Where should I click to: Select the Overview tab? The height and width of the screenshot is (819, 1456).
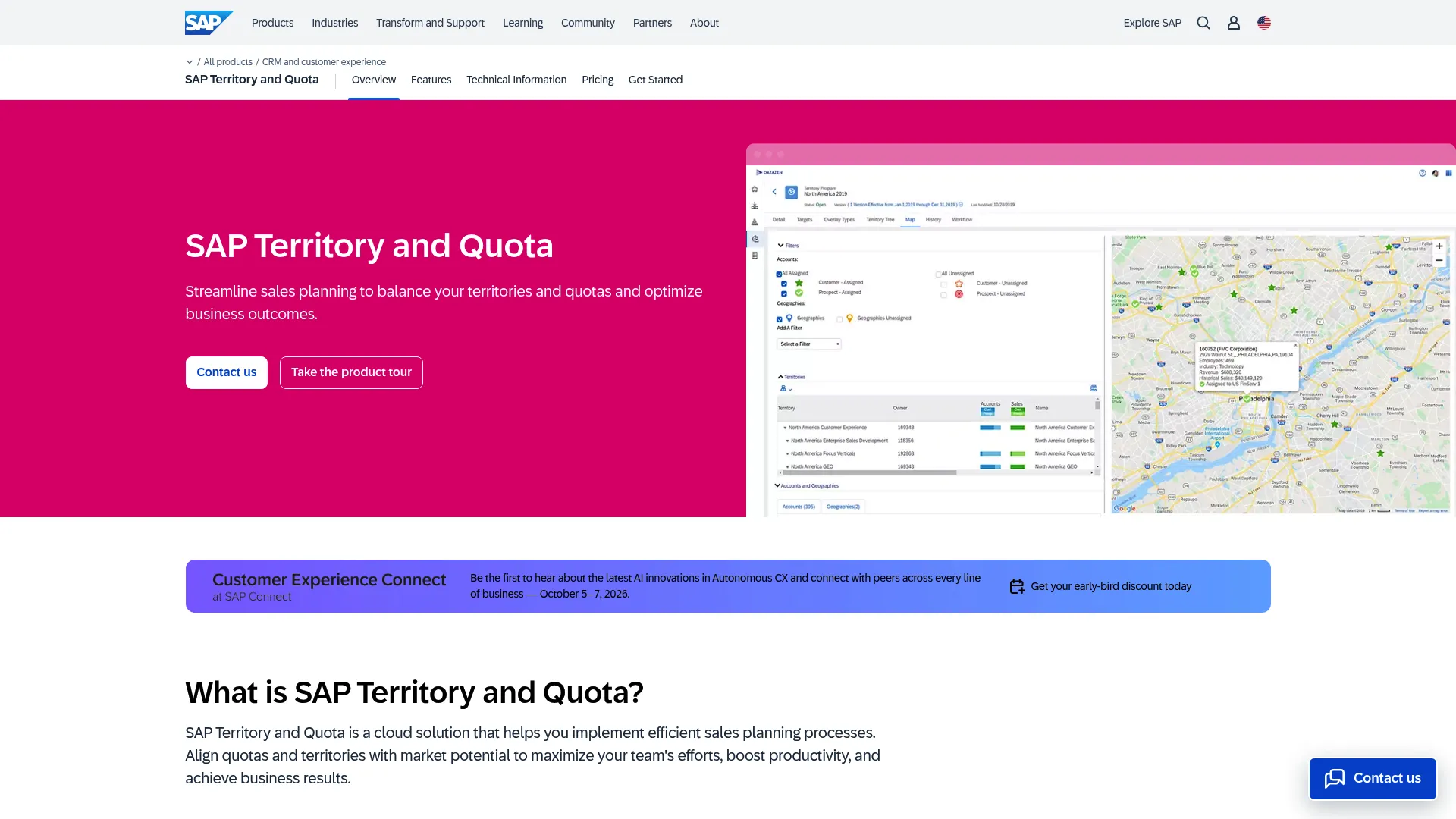click(x=373, y=80)
